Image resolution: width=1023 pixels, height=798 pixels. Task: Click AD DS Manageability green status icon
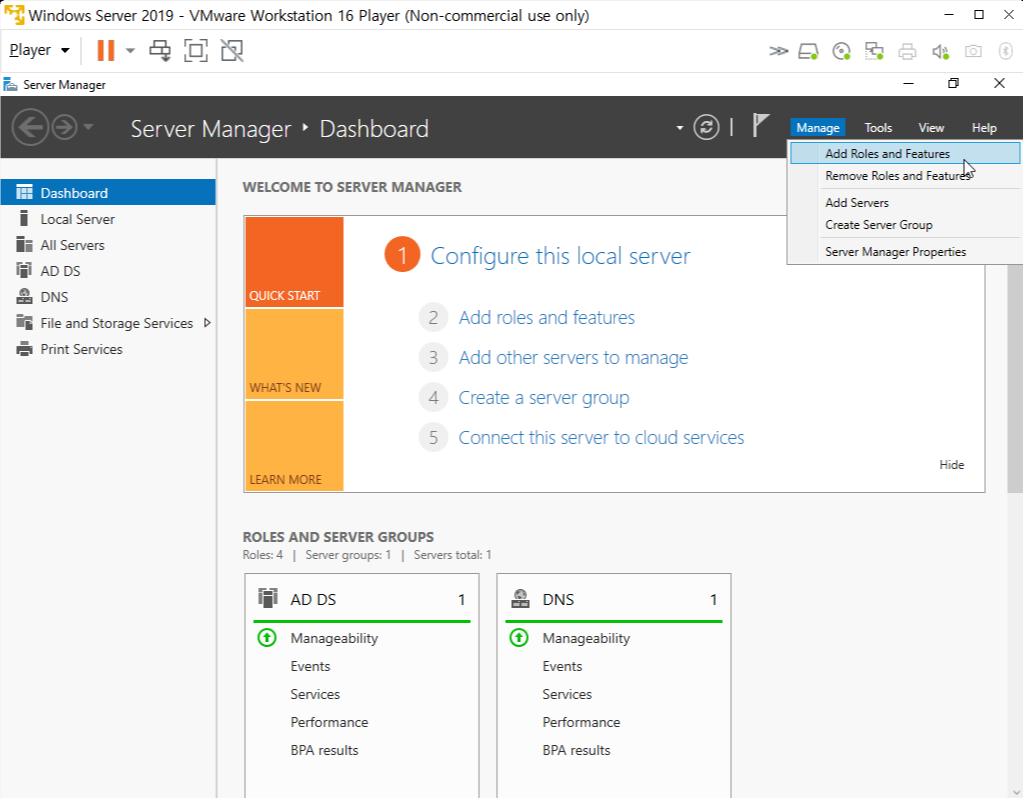(x=267, y=637)
